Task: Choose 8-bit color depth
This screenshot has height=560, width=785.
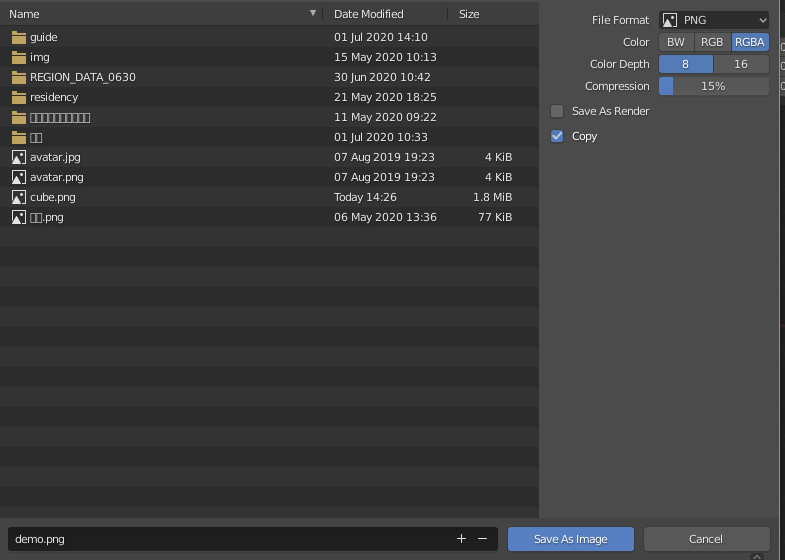Action: [685, 64]
